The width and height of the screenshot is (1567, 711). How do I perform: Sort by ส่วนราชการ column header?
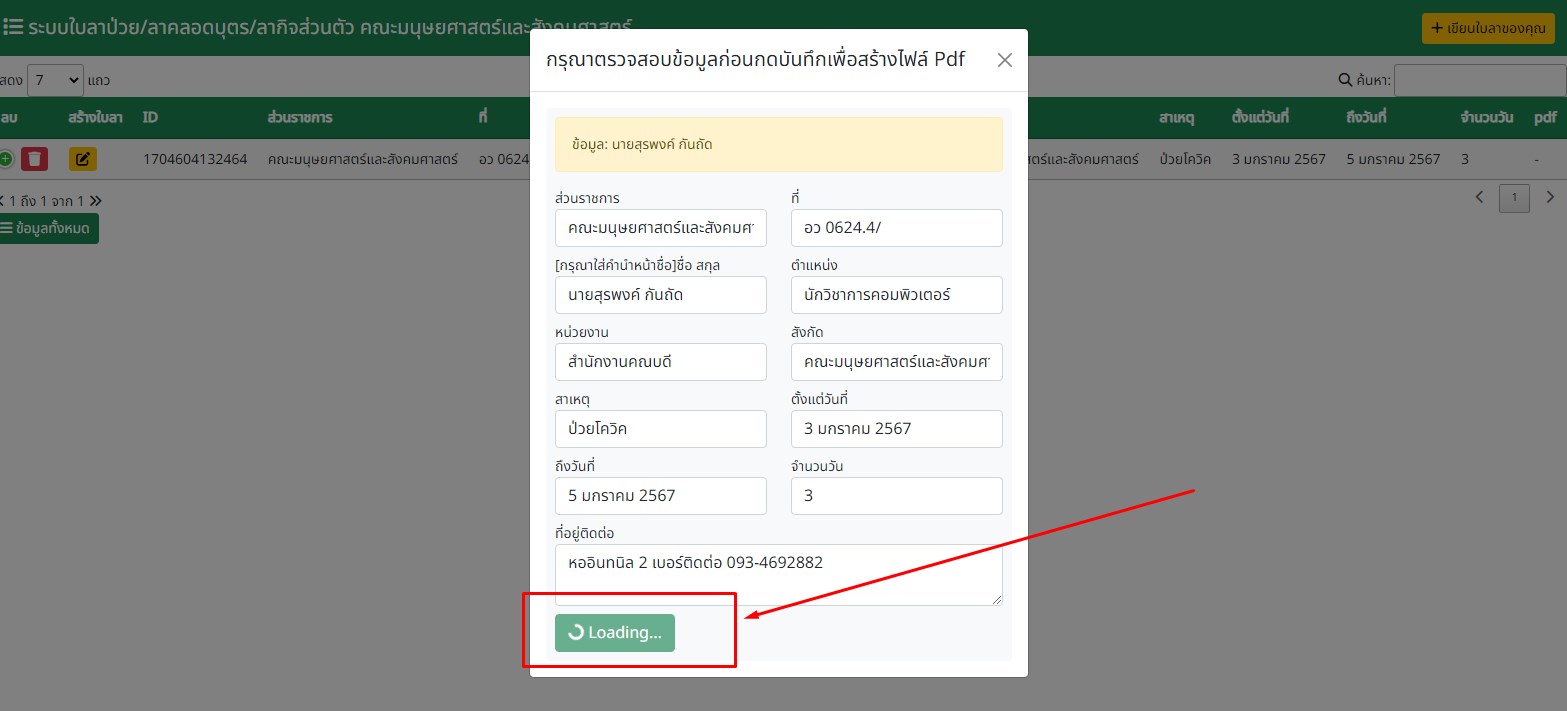pos(300,118)
